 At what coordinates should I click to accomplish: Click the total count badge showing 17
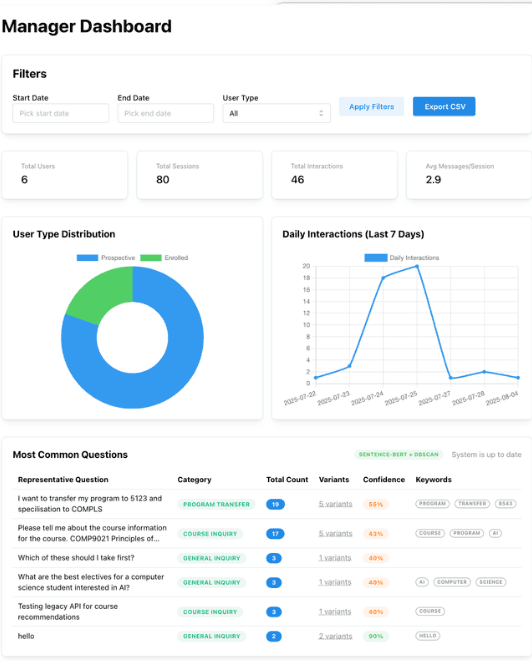[x=275, y=534]
